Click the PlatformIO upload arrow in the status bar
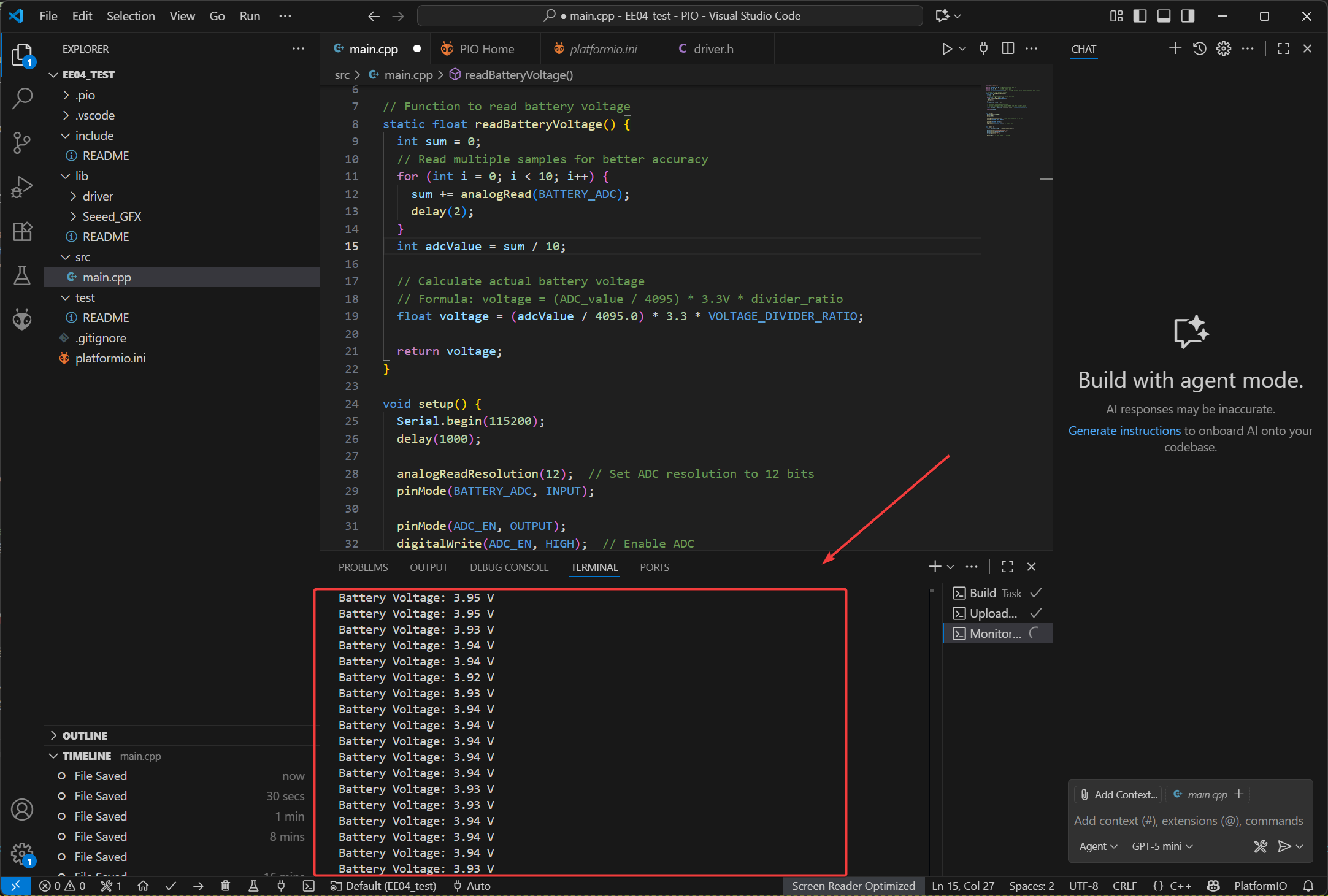 pos(198,886)
